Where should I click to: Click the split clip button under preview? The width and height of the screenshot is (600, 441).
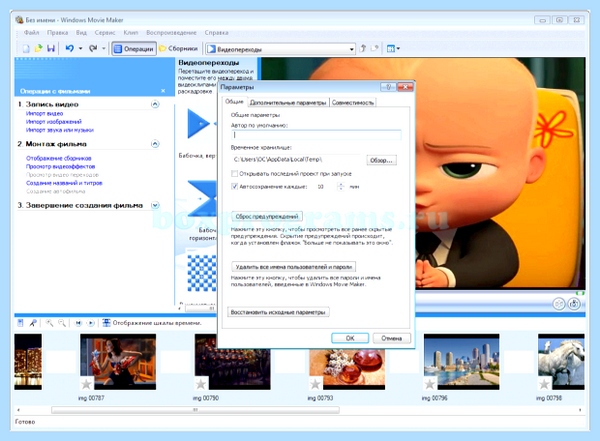[x=559, y=304]
